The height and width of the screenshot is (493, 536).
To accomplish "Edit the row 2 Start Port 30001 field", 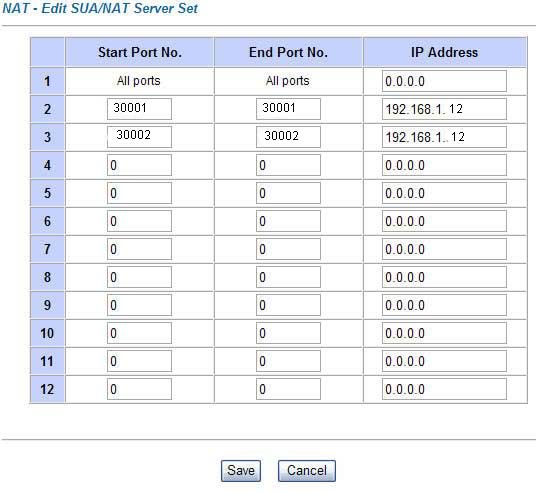I will click(x=139, y=109).
